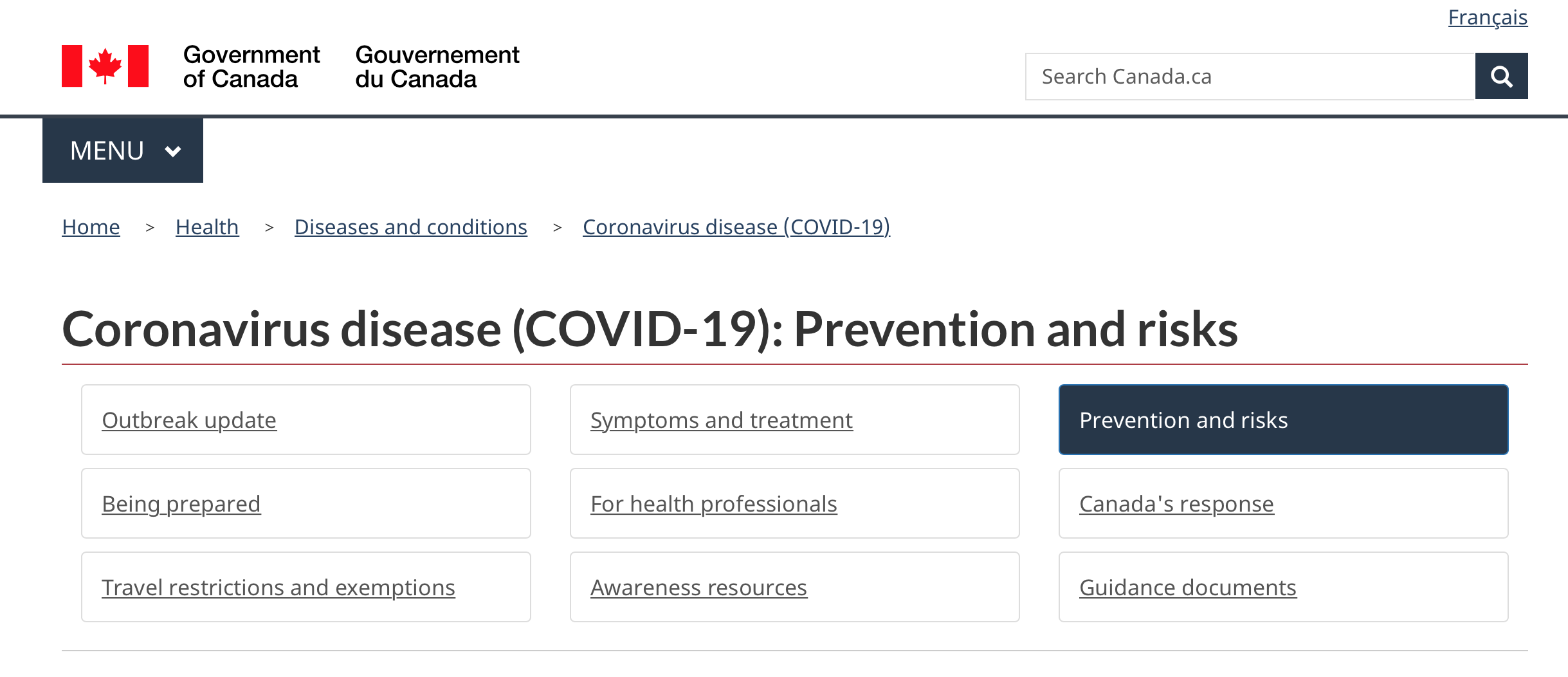
Task: Open Diseases and conditions breadcrumb
Action: pos(411,227)
